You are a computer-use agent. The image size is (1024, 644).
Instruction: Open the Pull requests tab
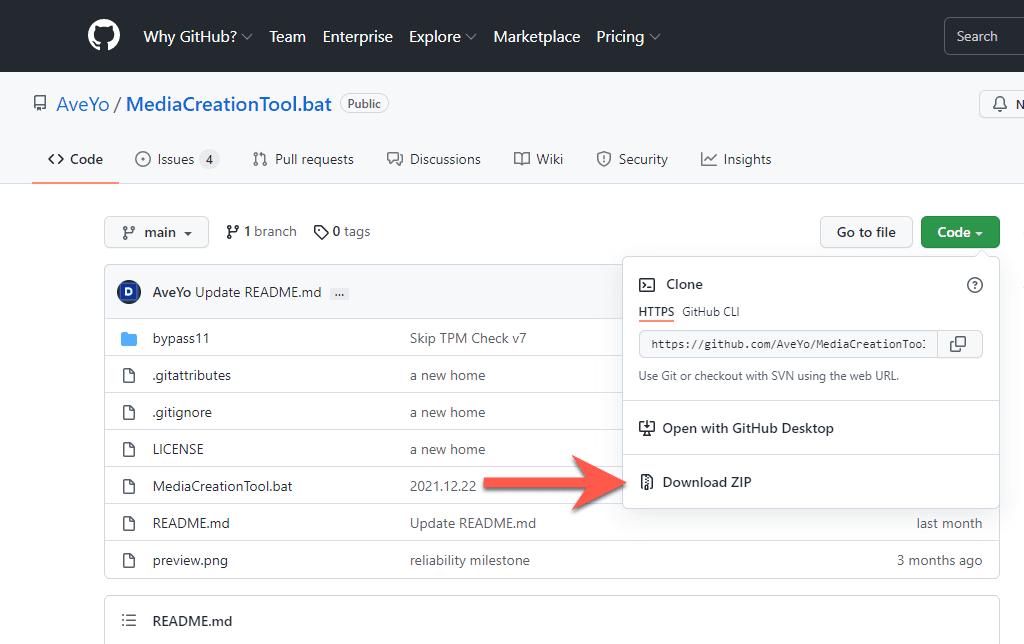click(x=303, y=159)
